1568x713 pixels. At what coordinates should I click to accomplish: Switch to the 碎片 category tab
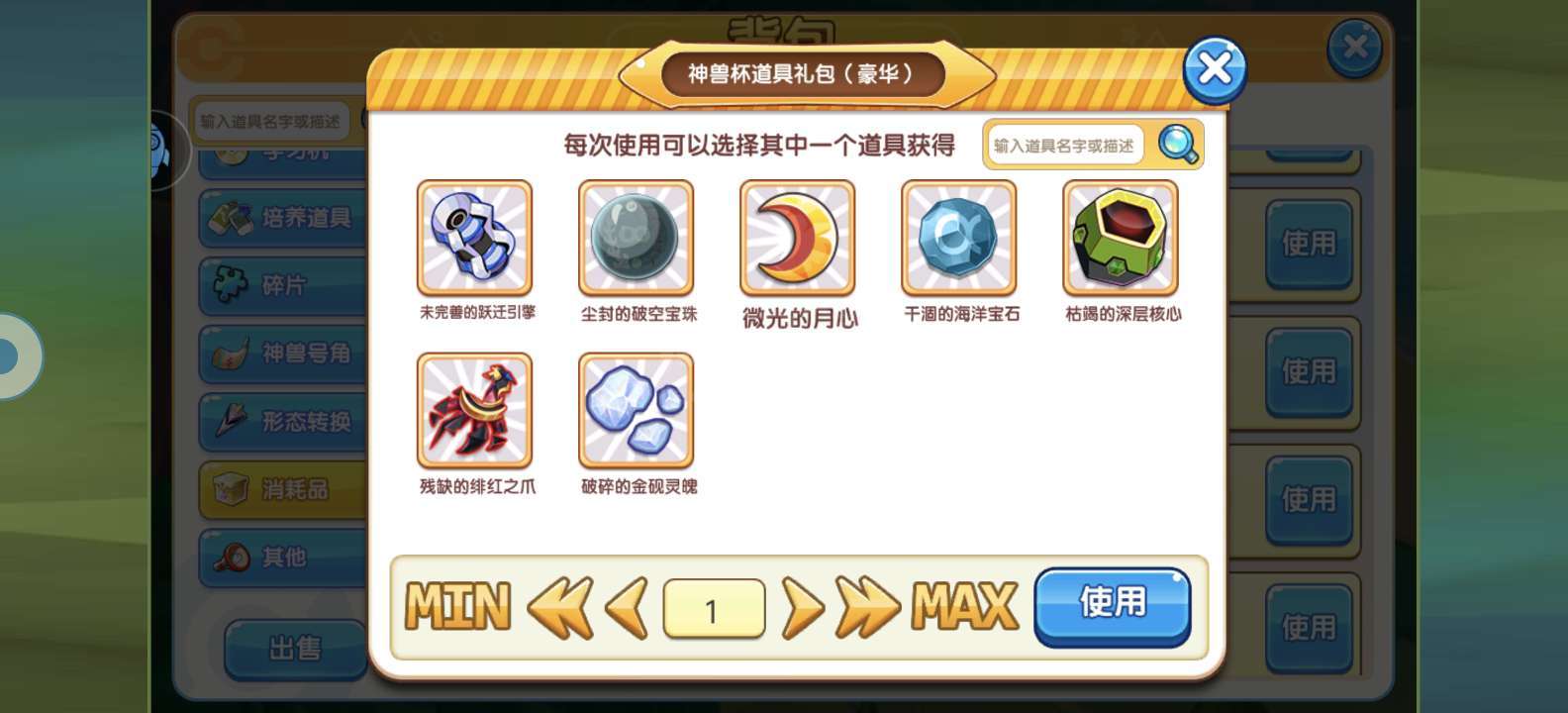[x=283, y=285]
